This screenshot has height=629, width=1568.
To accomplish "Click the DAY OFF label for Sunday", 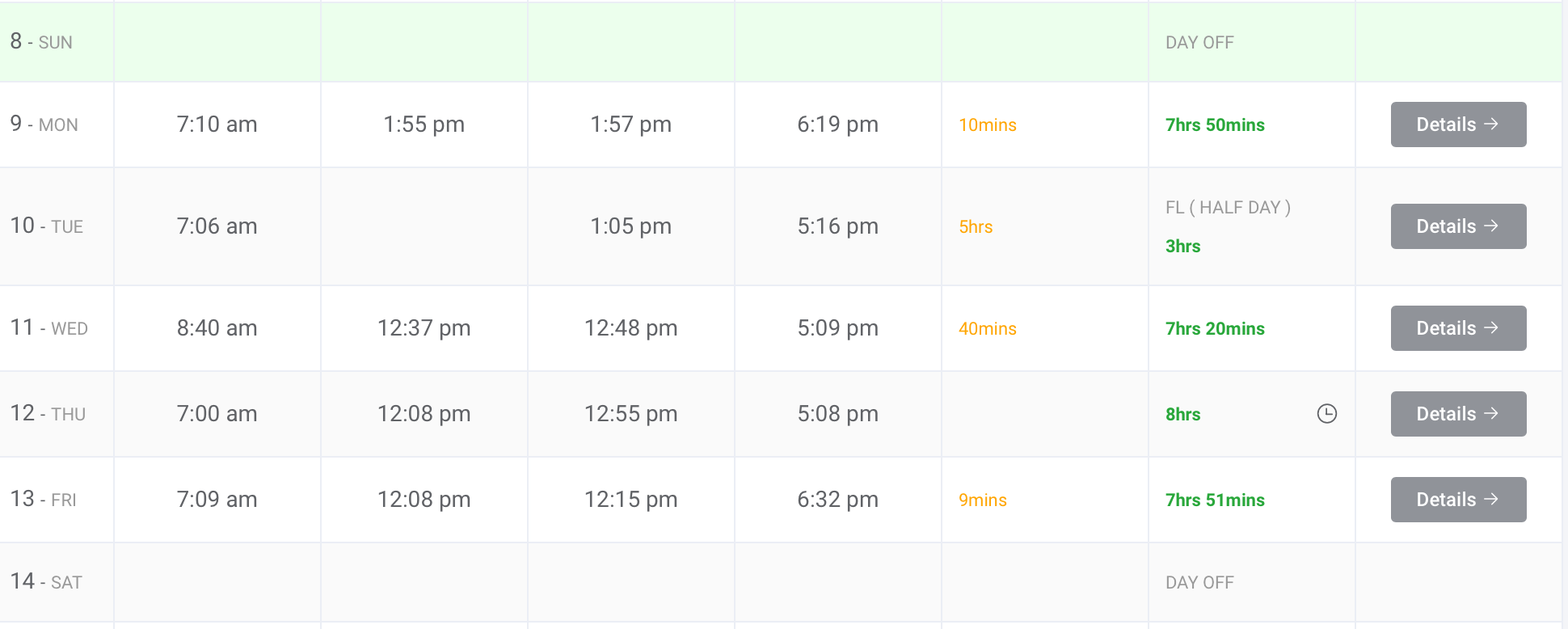I will [1199, 43].
